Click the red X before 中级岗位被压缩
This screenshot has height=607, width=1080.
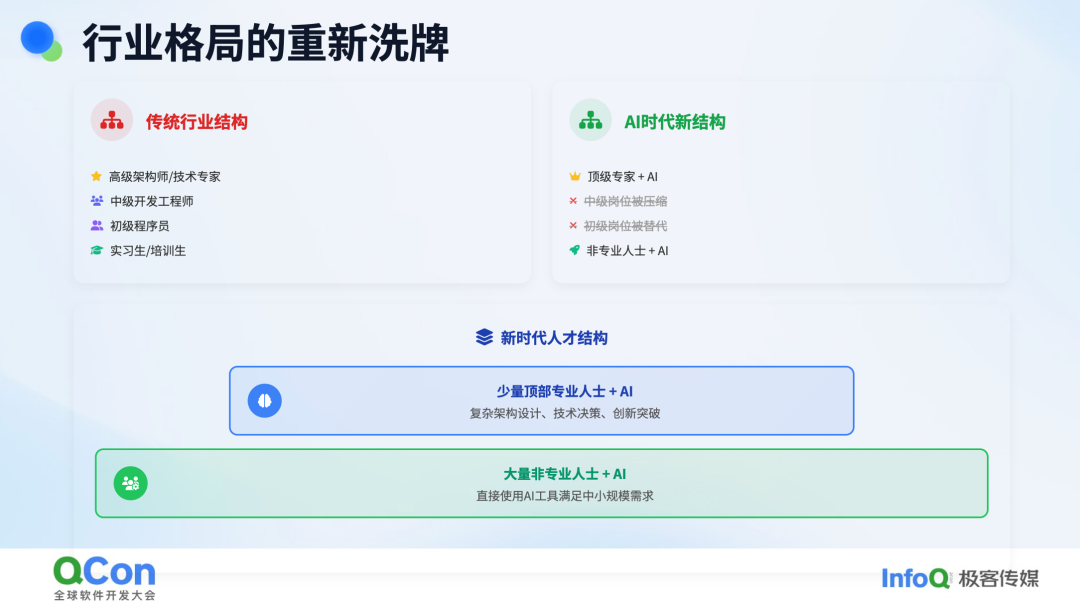573,201
